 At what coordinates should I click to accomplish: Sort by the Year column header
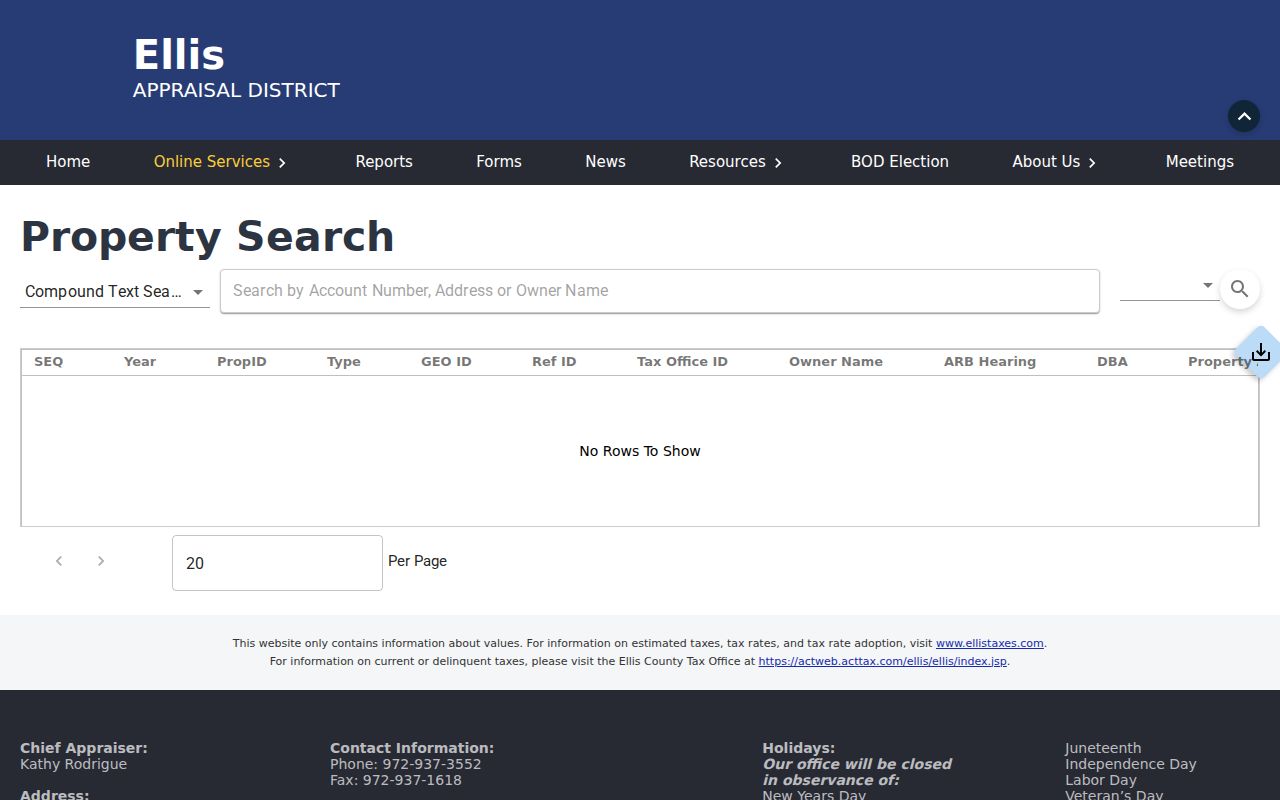140,362
